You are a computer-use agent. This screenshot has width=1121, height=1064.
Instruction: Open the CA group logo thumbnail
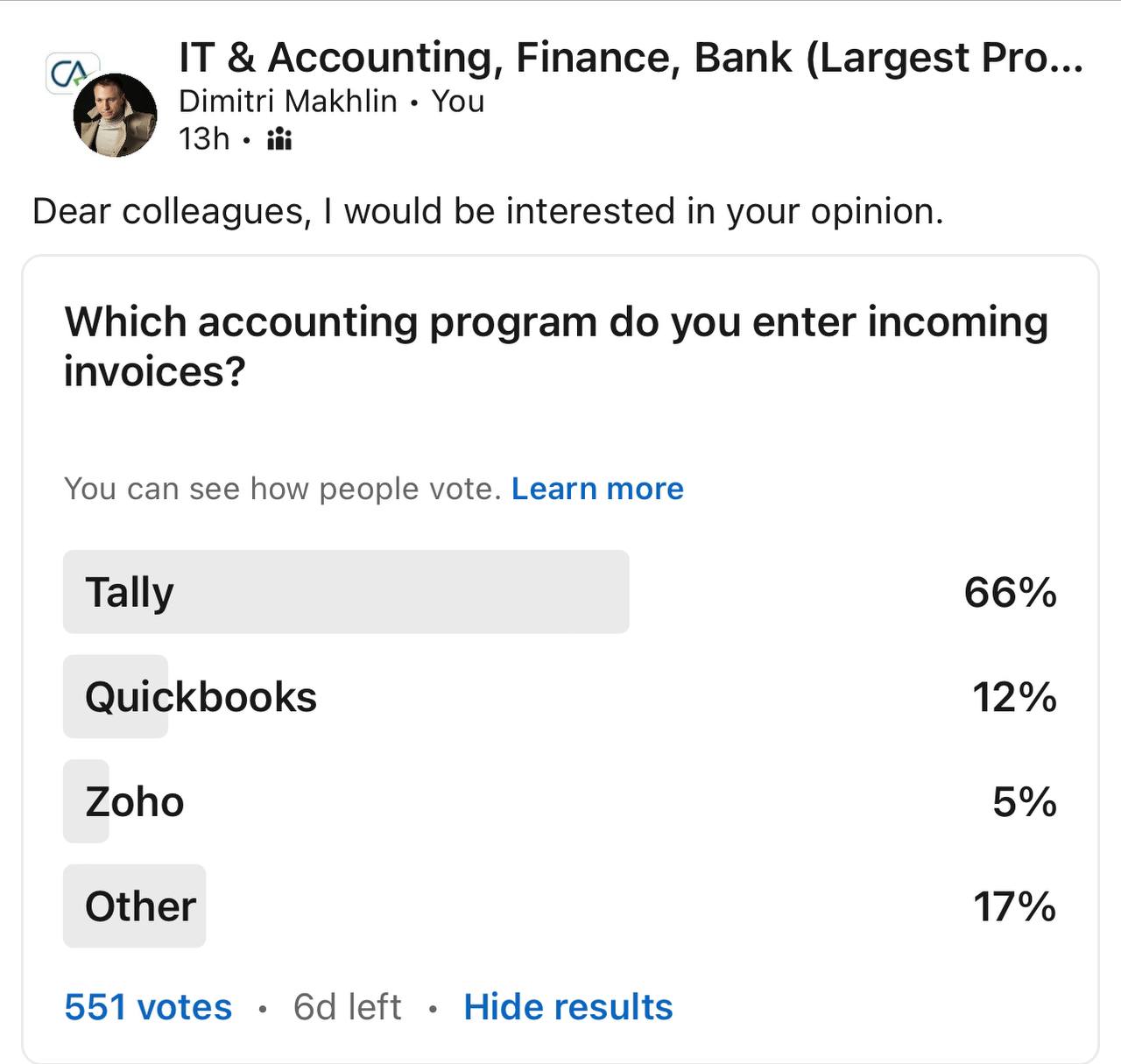(72, 73)
